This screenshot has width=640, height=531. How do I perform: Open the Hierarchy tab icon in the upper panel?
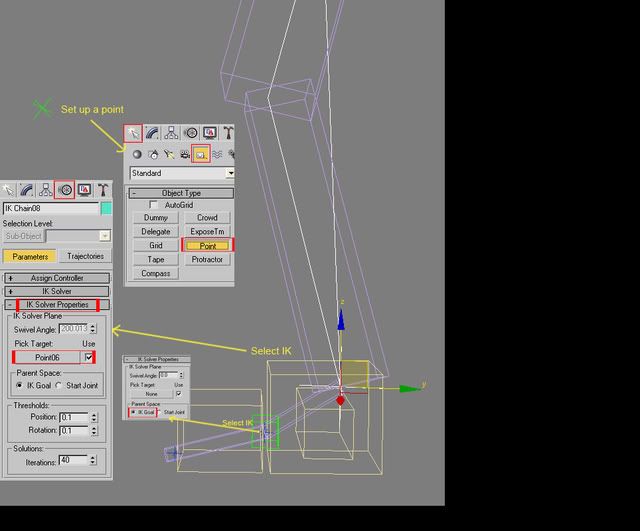click(x=171, y=133)
